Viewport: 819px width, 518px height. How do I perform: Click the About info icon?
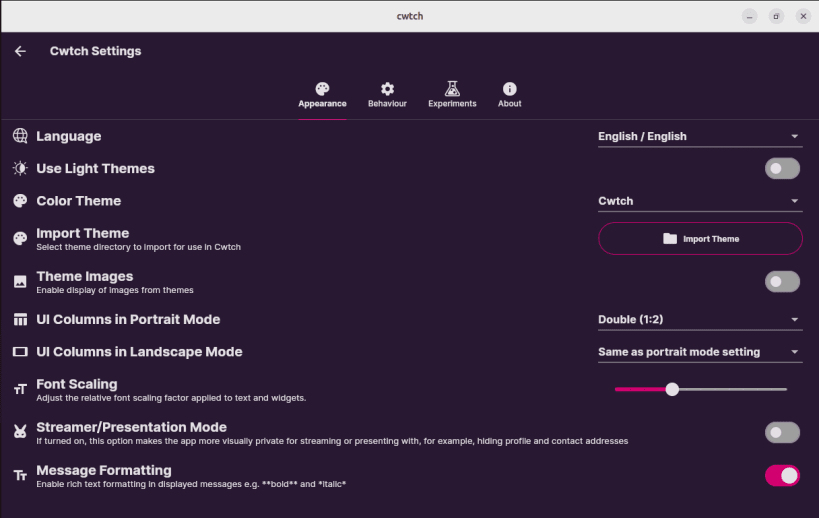coord(510,89)
